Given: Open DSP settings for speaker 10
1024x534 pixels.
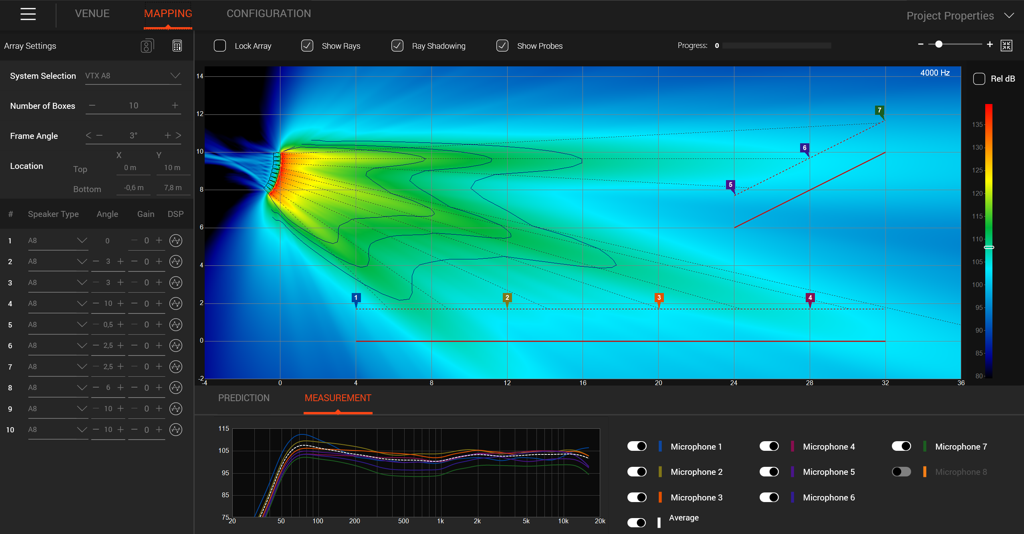Looking at the screenshot, I should click(x=176, y=430).
